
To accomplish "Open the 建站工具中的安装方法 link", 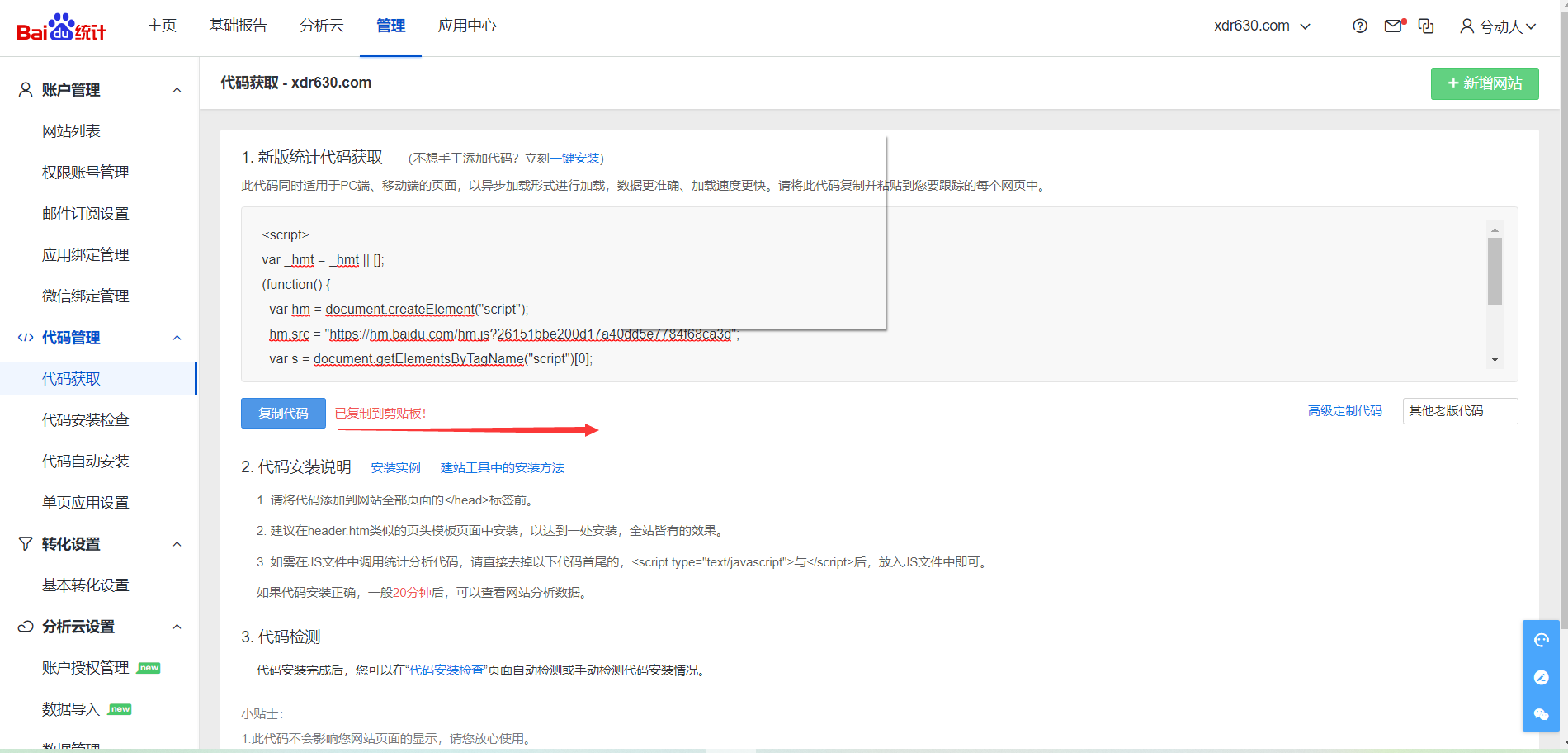I will 503,467.
